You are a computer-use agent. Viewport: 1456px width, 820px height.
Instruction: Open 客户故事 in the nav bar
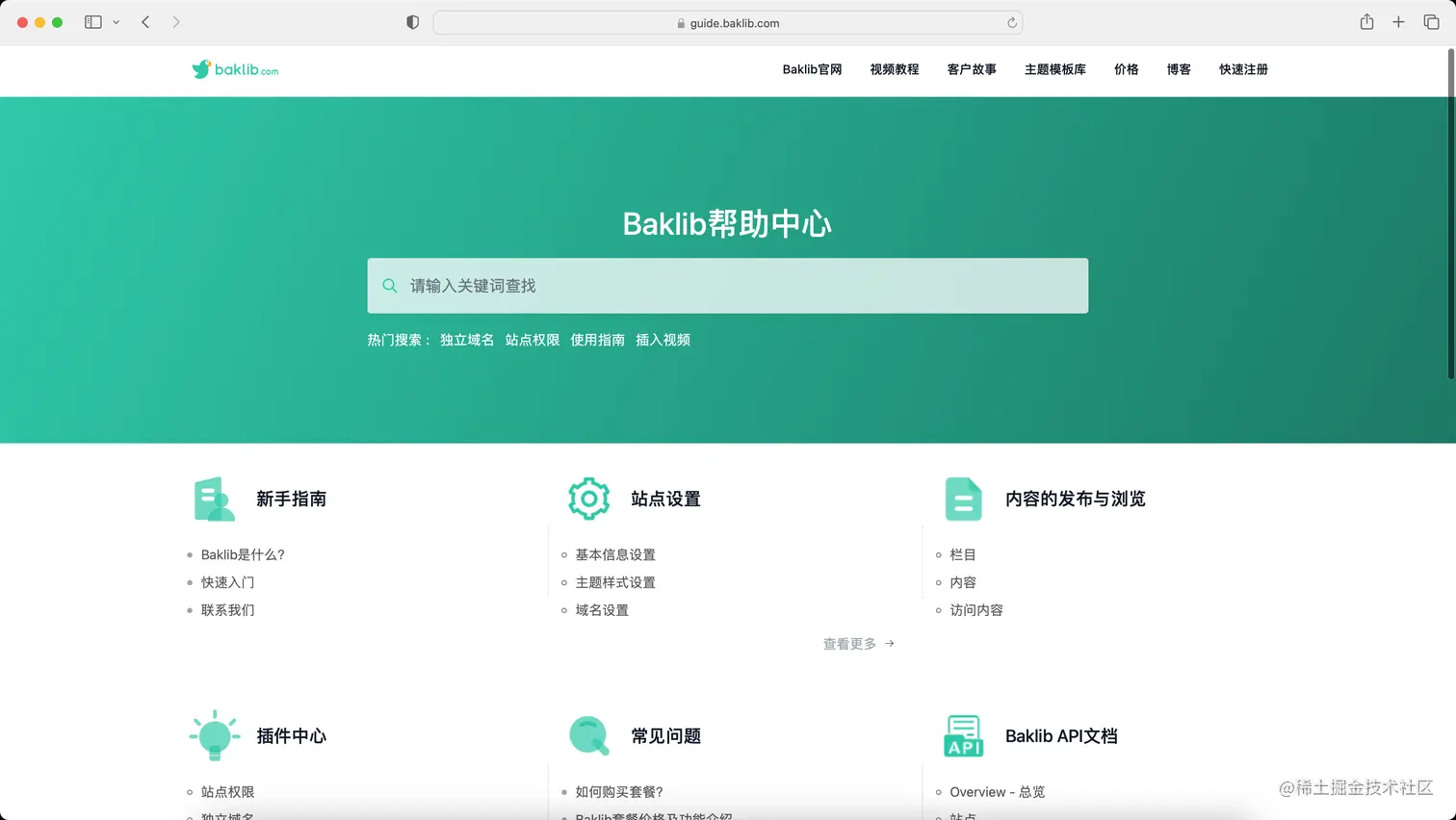(972, 69)
